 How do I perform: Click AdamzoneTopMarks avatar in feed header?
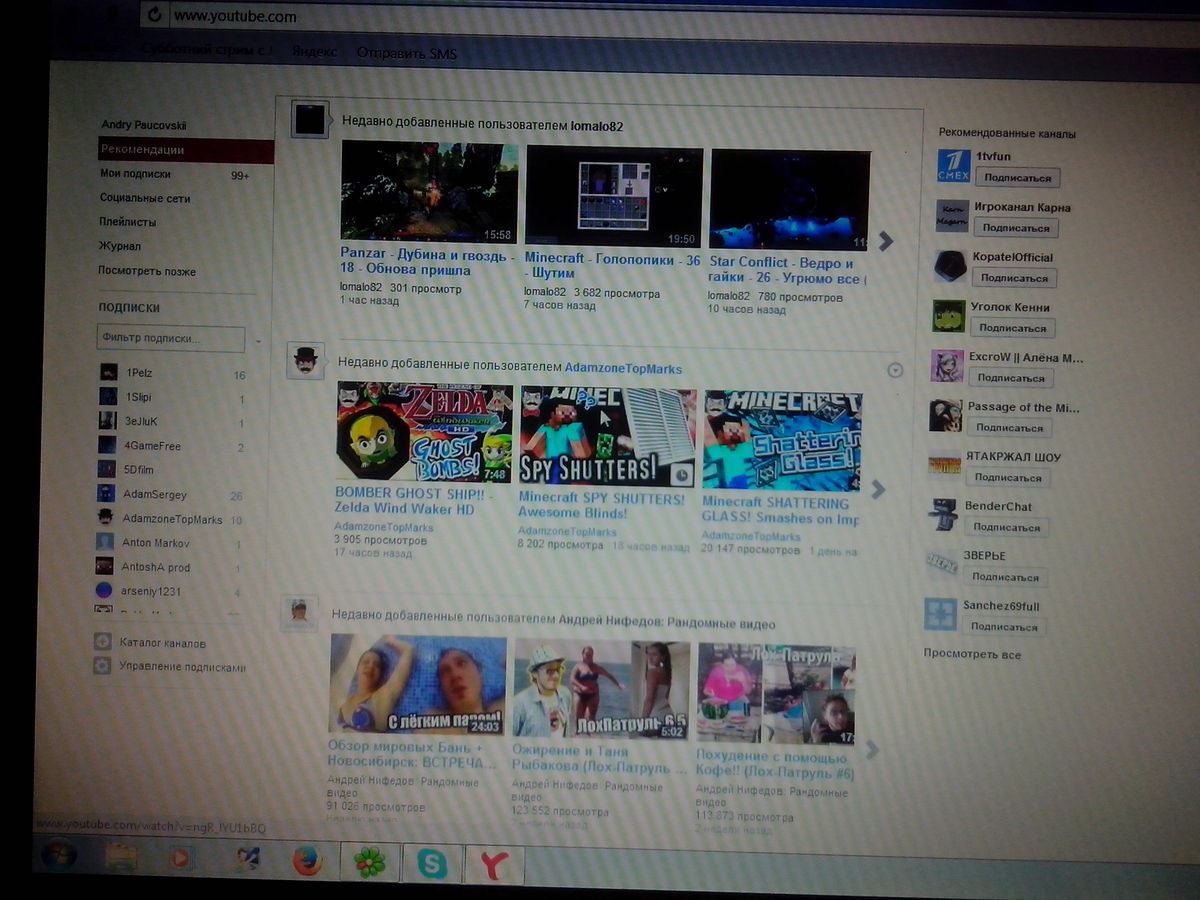(x=305, y=361)
